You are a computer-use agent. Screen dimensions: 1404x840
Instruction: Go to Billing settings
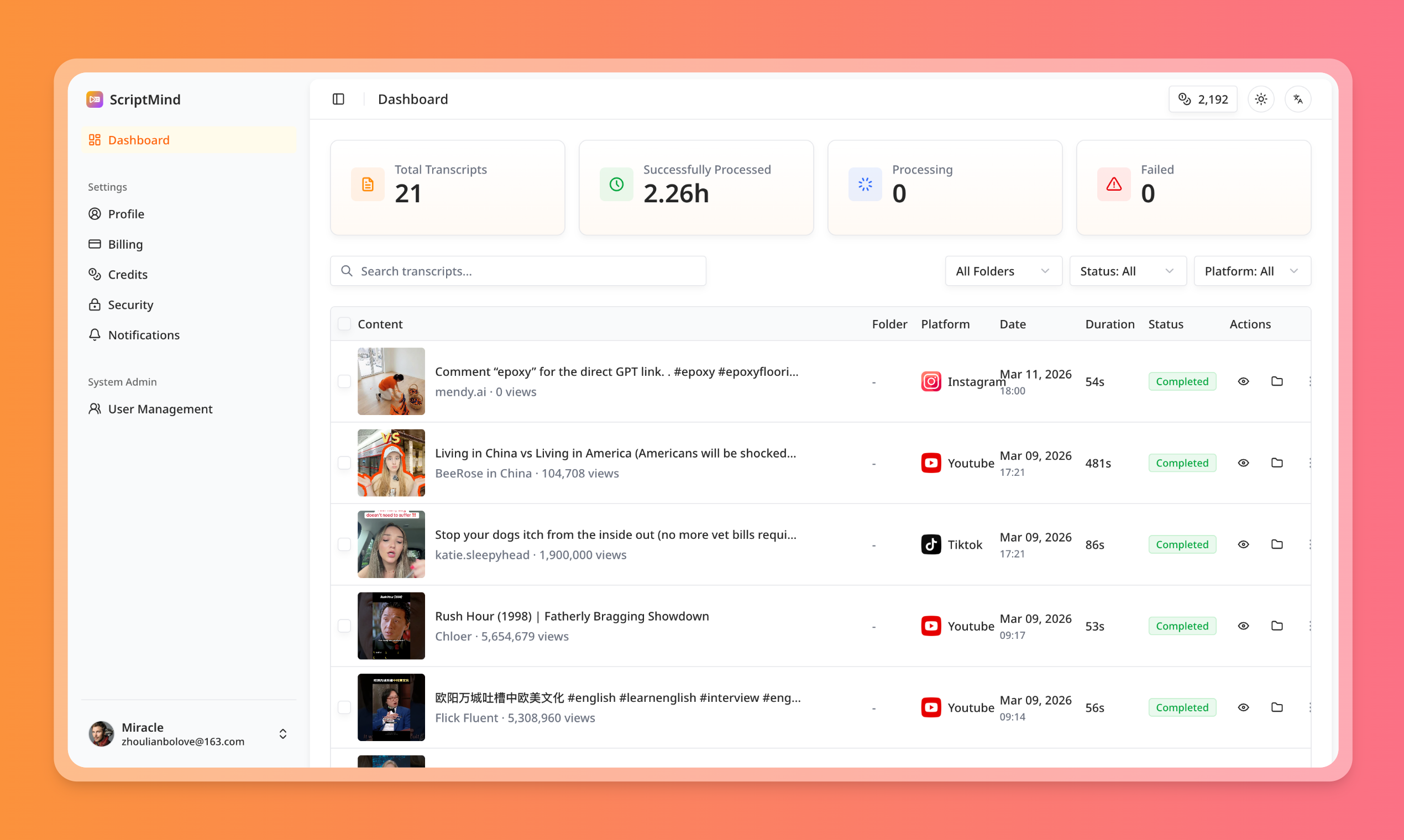click(x=125, y=244)
